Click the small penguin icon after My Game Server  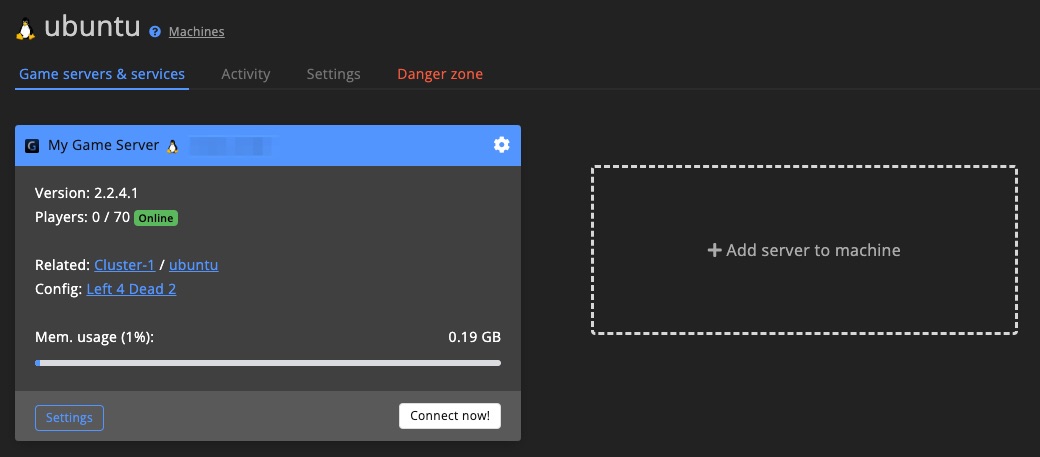(x=172, y=146)
